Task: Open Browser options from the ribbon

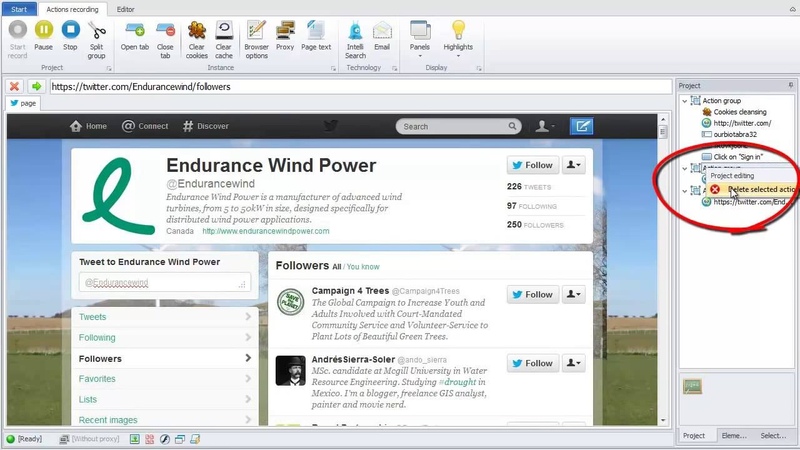Action: coord(257,31)
